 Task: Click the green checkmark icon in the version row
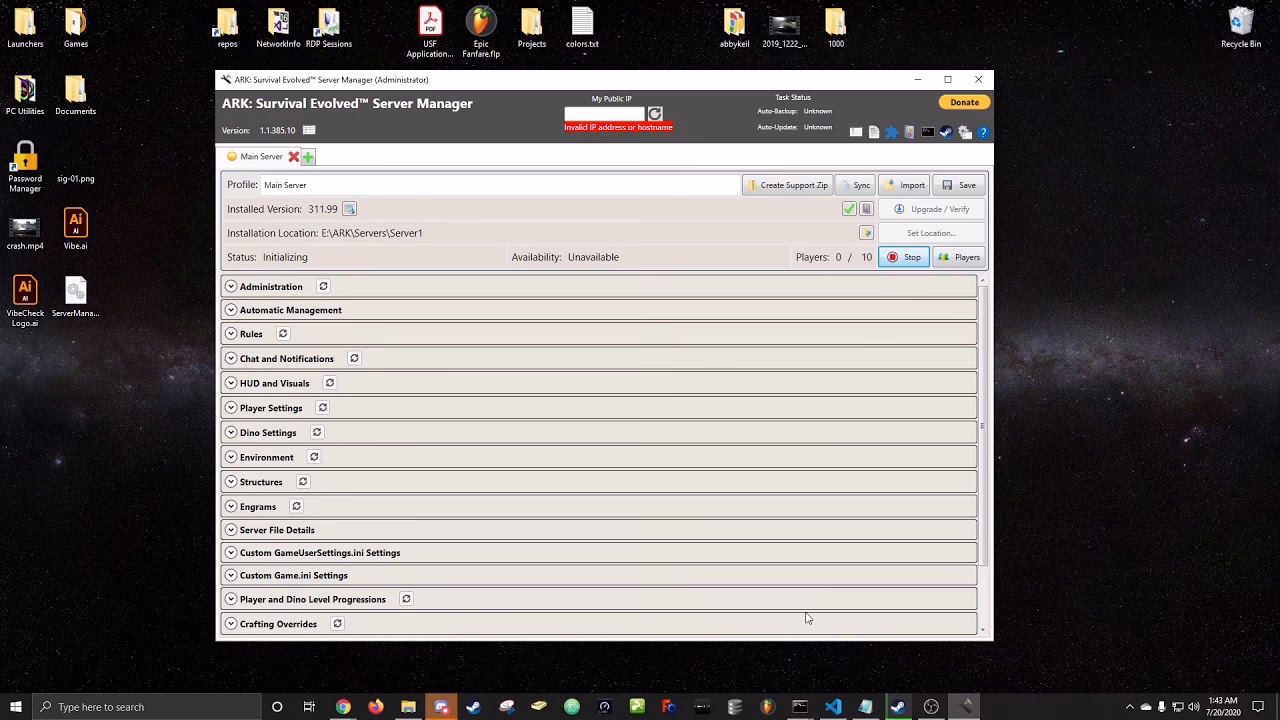[x=849, y=209]
